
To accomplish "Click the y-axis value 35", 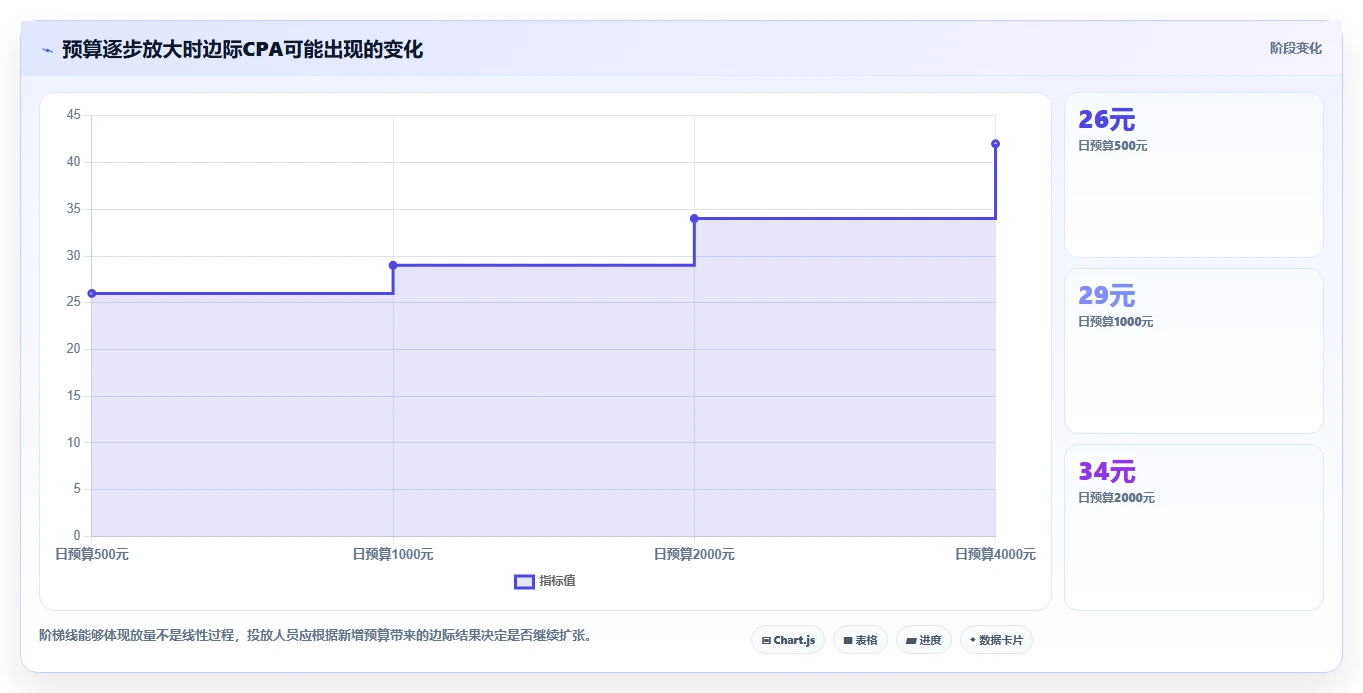I will 73,209.
